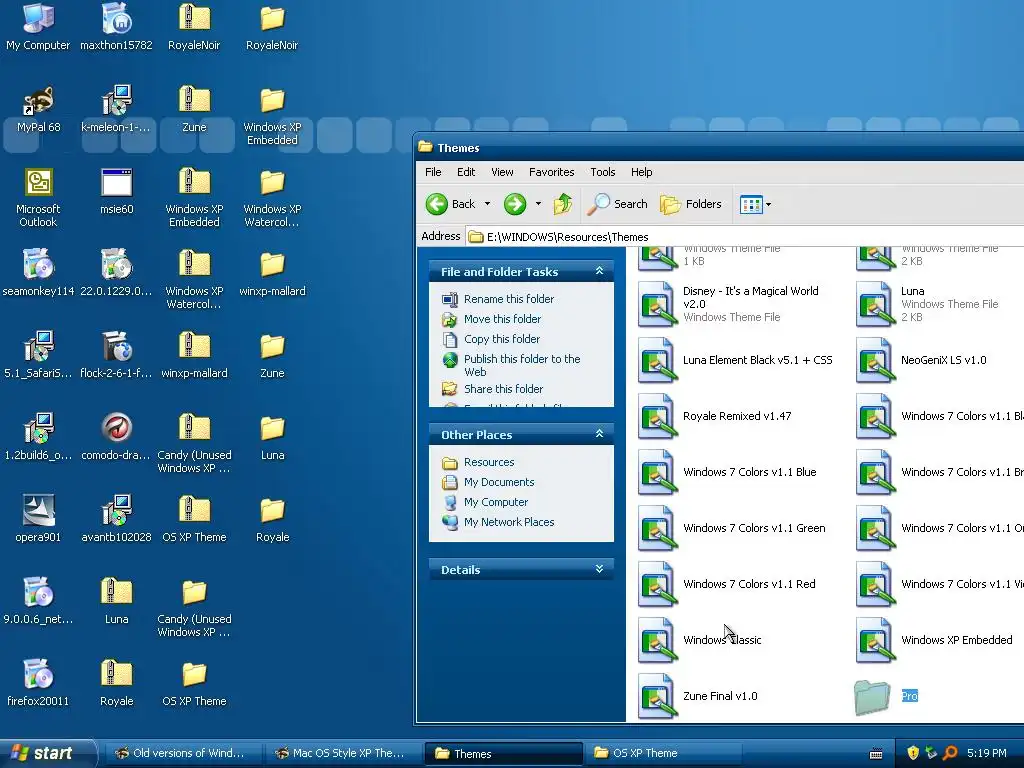
Task: Switch to OS XP Theme taskbar button
Action: (x=662, y=754)
